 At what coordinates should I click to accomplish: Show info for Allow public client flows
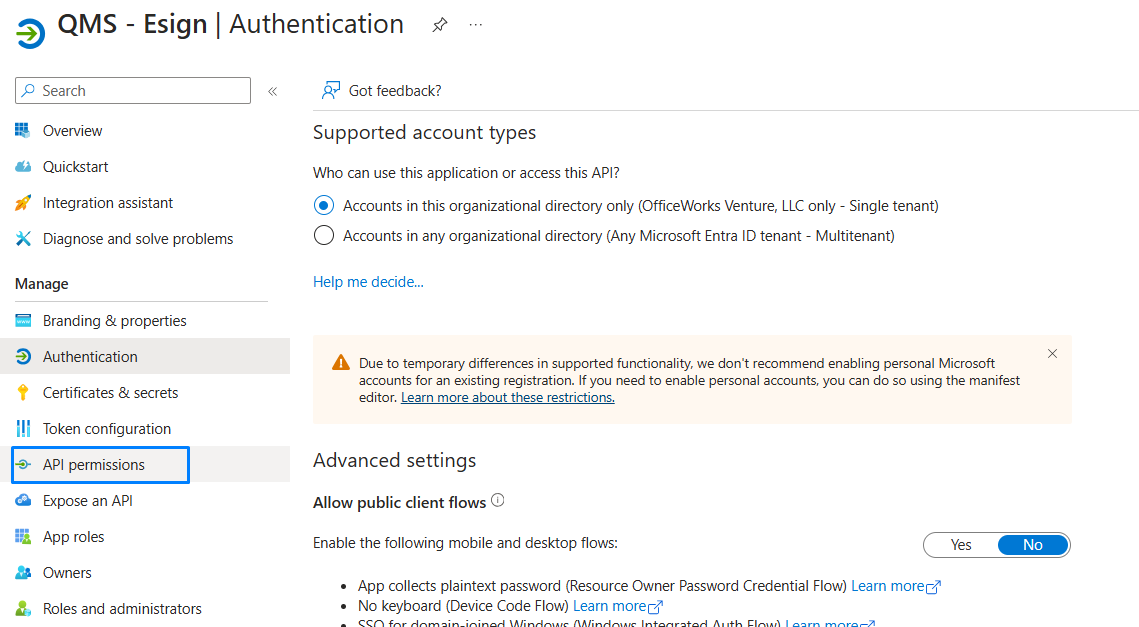click(498, 501)
